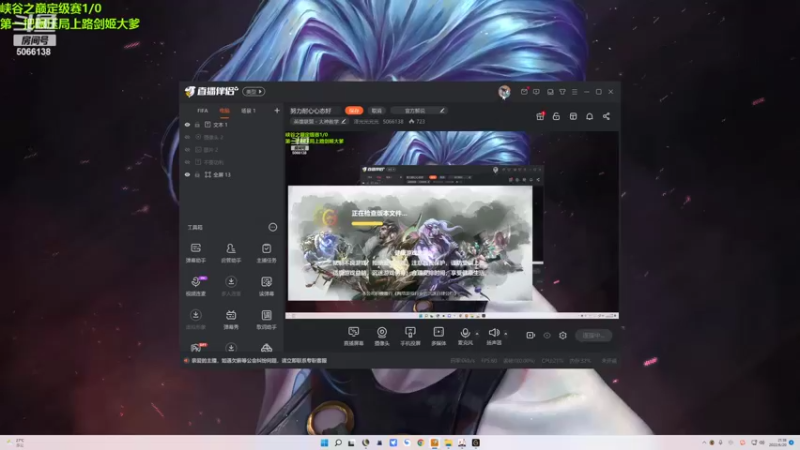Open the hamburger menu in the title bar
Screen dimensions: 800x450
pos(574,92)
